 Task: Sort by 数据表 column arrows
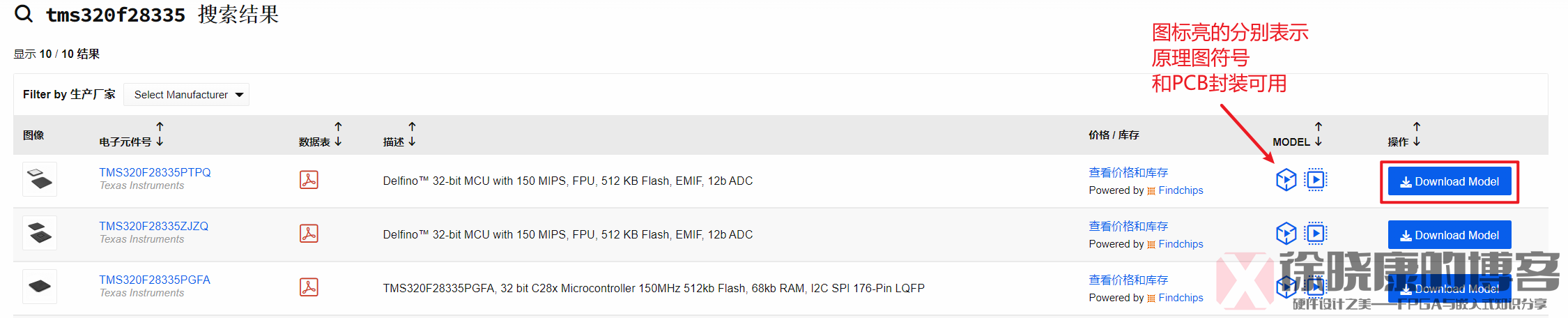click(x=338, y=134)
